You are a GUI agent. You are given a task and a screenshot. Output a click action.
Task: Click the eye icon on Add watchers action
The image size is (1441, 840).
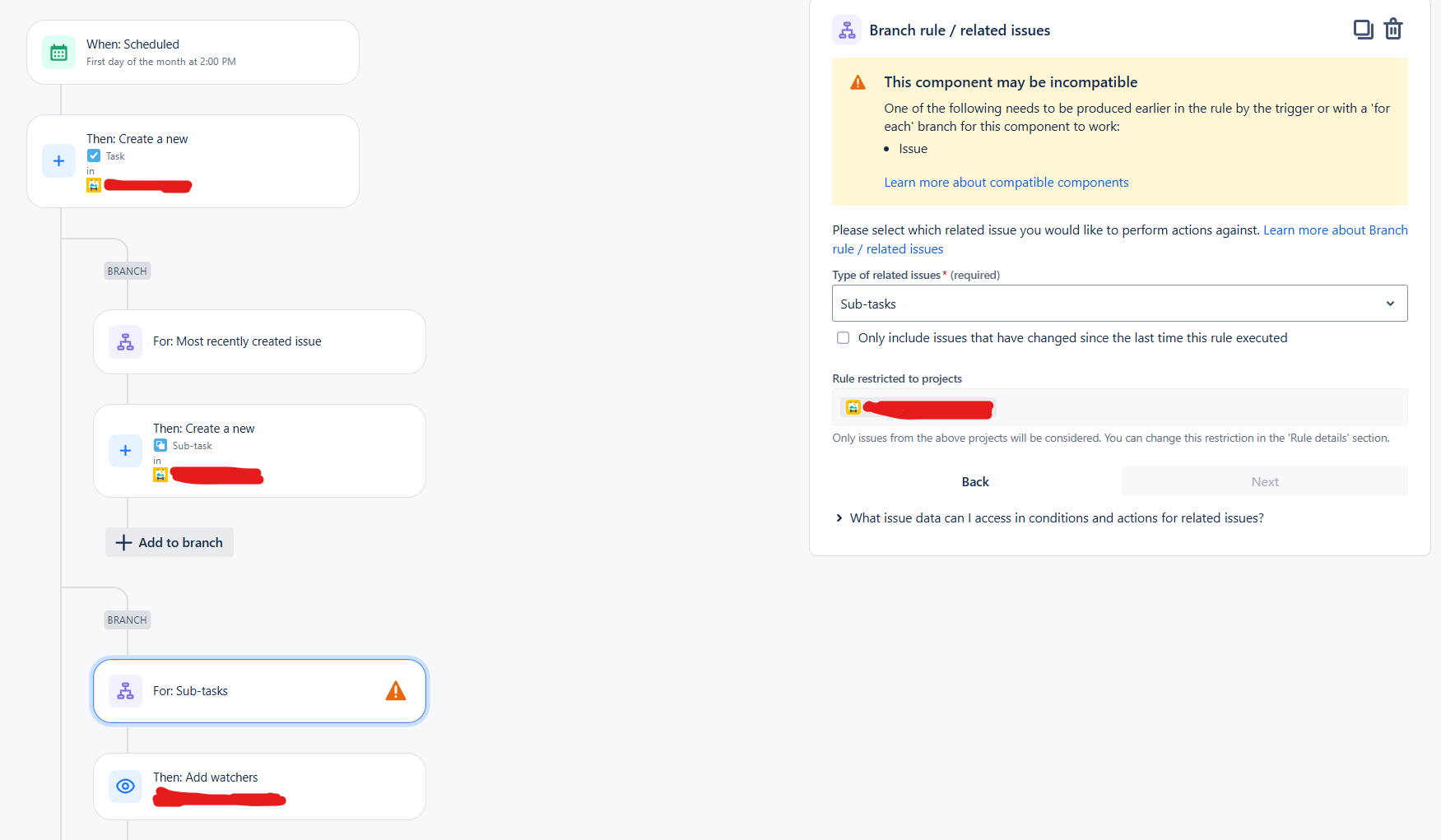(125, 787)
